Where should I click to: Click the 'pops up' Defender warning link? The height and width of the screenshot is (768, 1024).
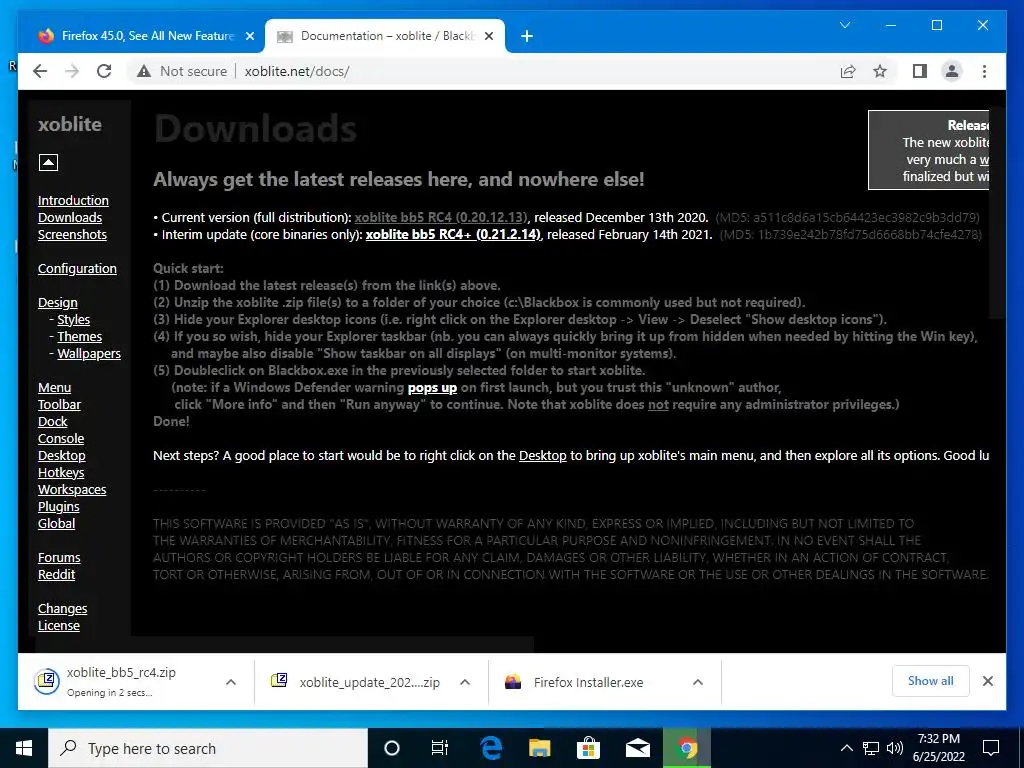click(x=432, y=387)
